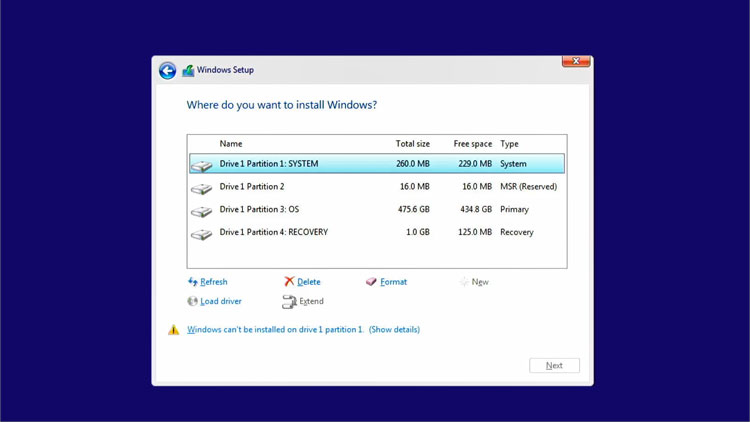The image size is (750, 422).
Task: Delete the selected partition
Action: coord(309,282)
